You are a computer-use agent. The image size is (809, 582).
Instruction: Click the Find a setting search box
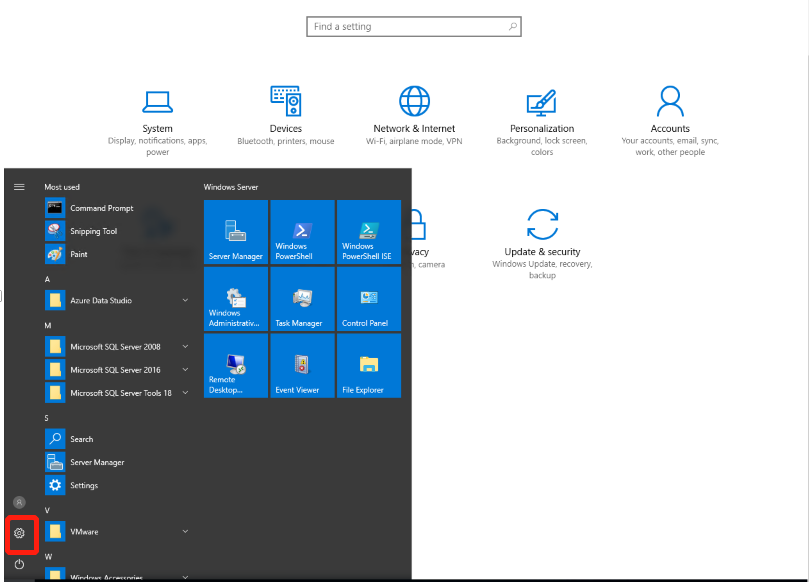(413, 26)
